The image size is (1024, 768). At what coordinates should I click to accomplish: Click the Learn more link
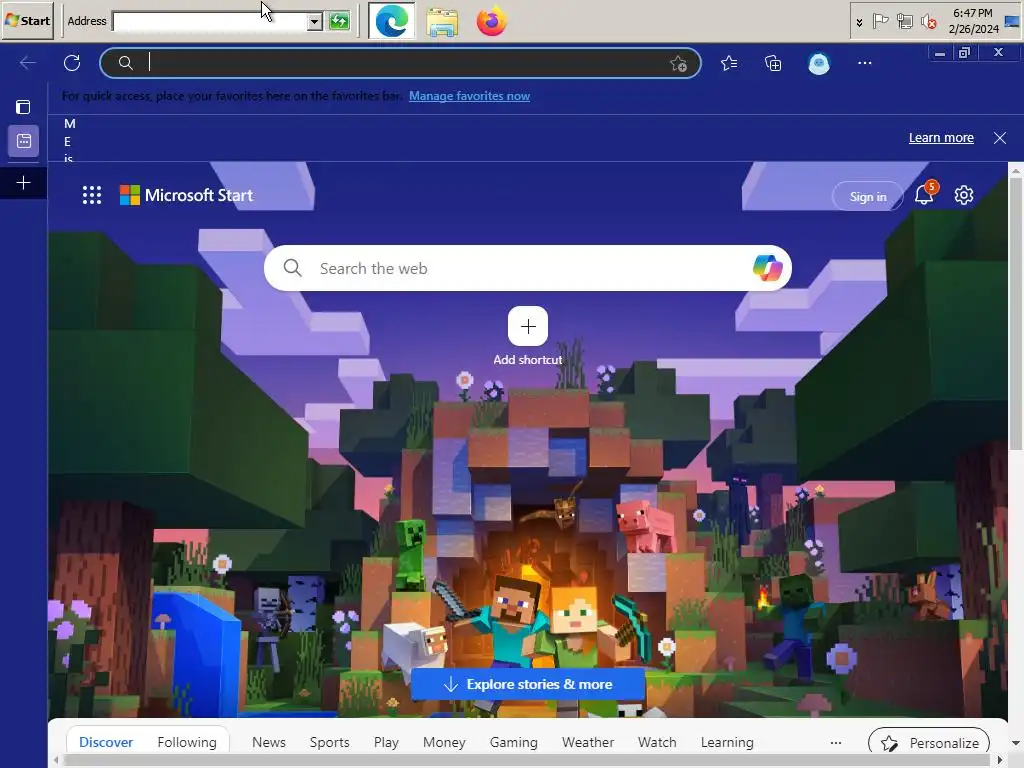[941, 138]
